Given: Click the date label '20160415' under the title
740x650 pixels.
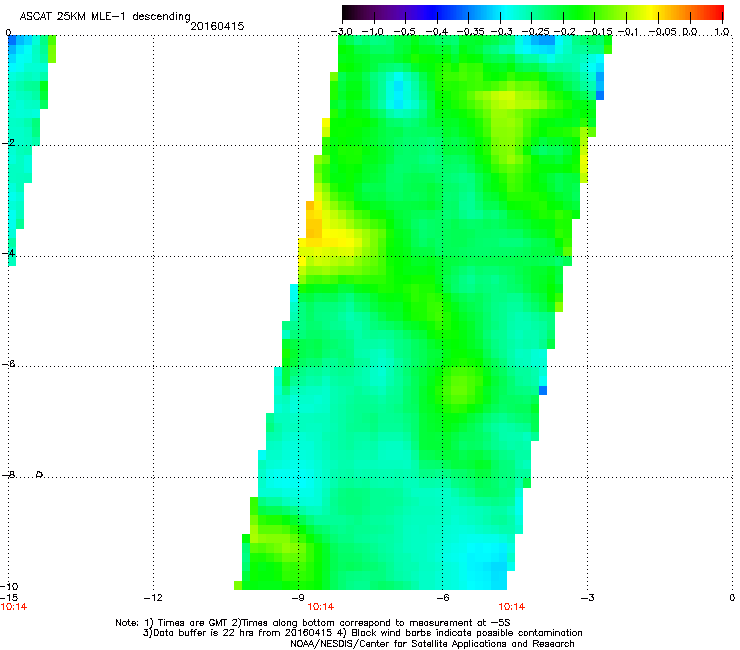Looking at the screenshot, I should (217, 26).
